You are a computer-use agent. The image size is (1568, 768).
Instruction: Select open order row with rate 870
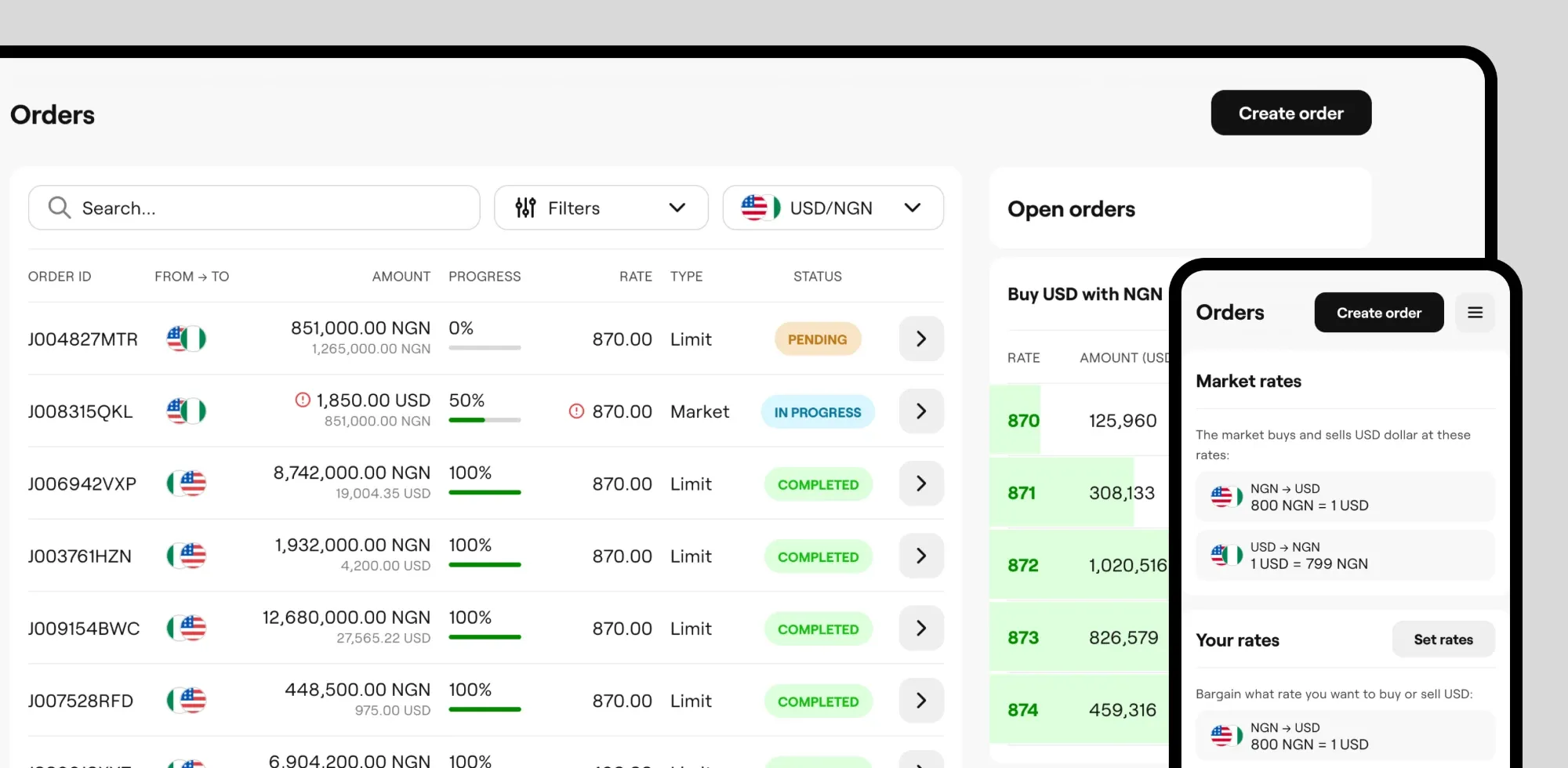pos(1080,420)
